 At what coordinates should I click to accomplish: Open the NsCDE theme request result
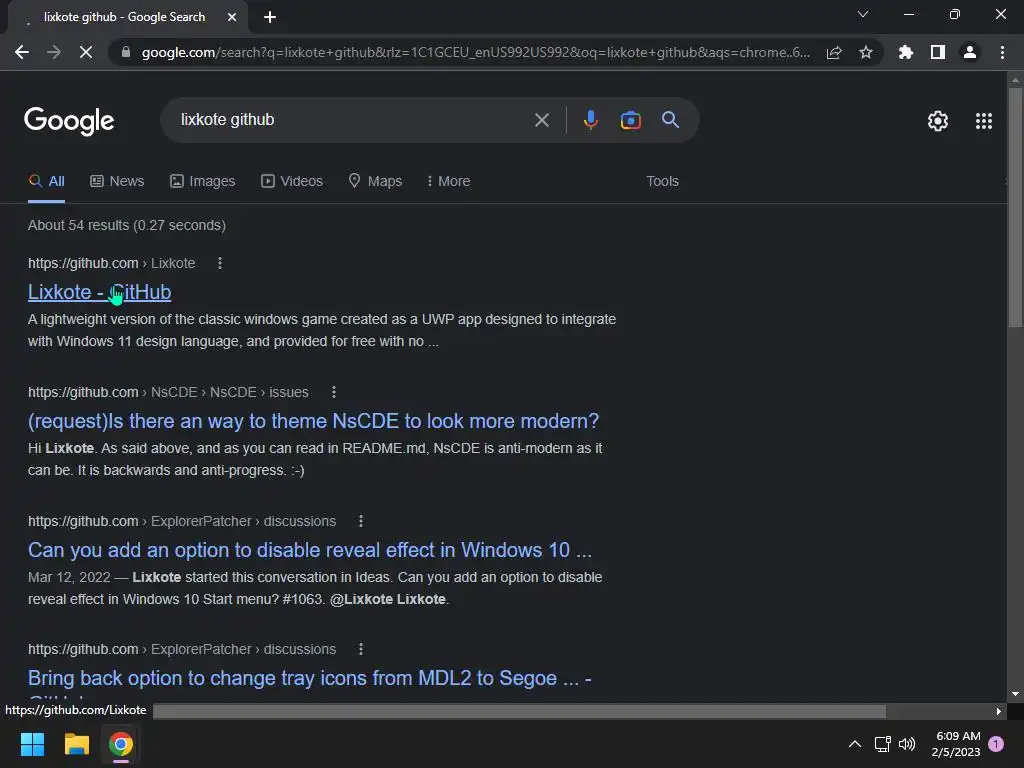(x=313, y=421)
